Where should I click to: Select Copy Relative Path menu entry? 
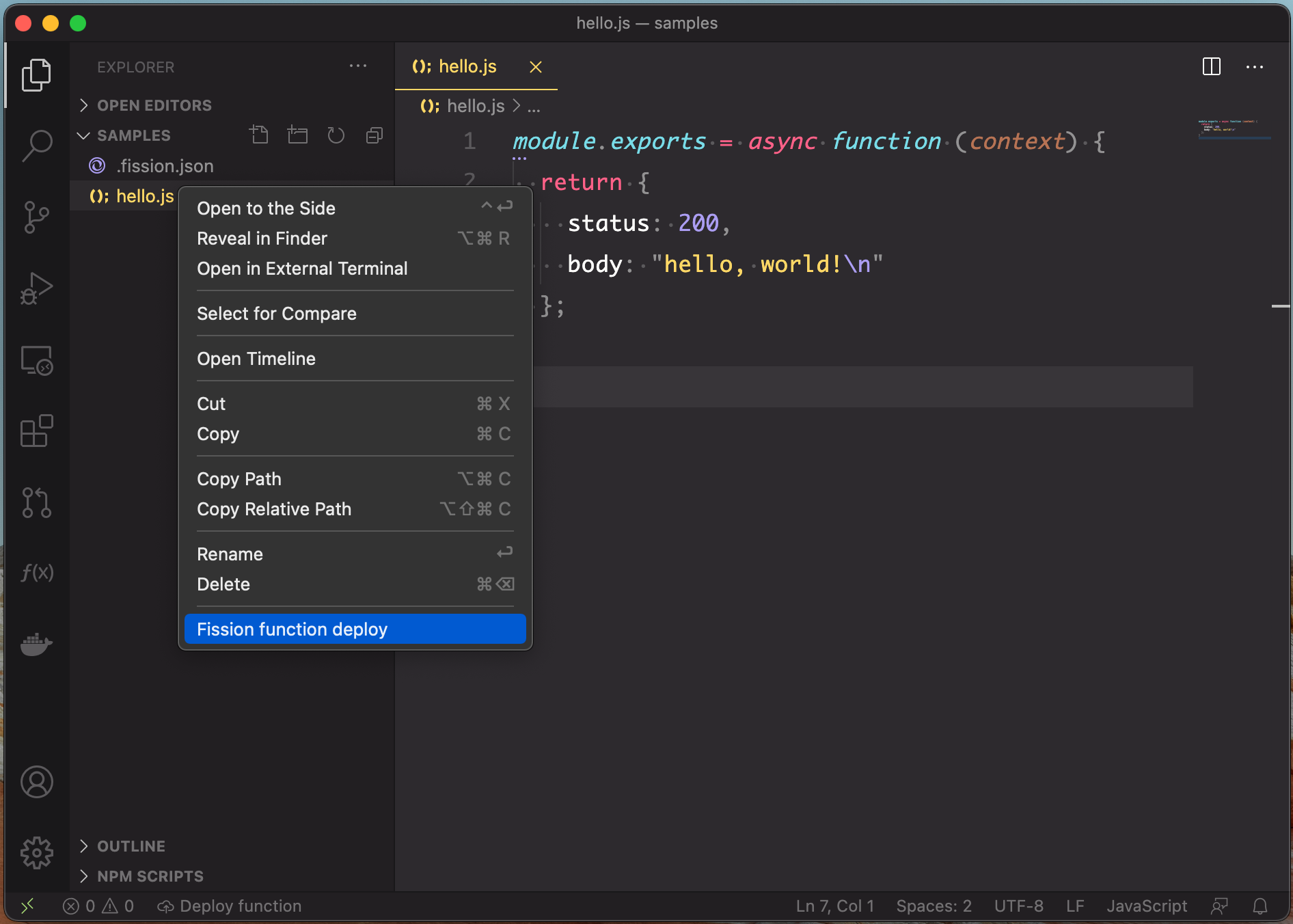(x=274, y=509)
